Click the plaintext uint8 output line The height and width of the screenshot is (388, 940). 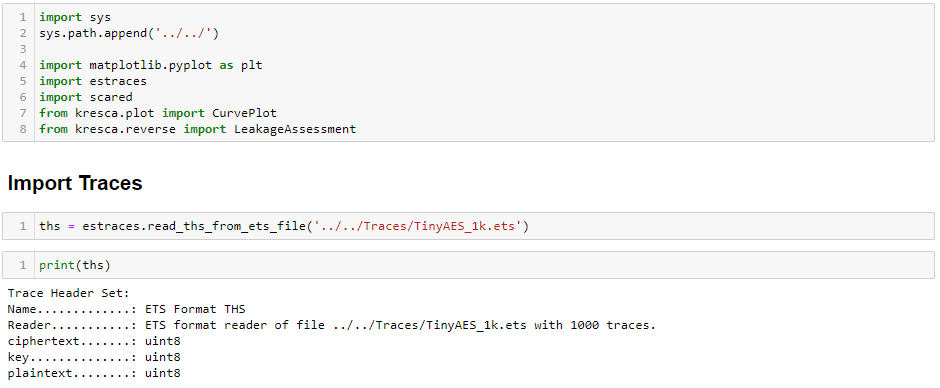[x=94, y=373]
